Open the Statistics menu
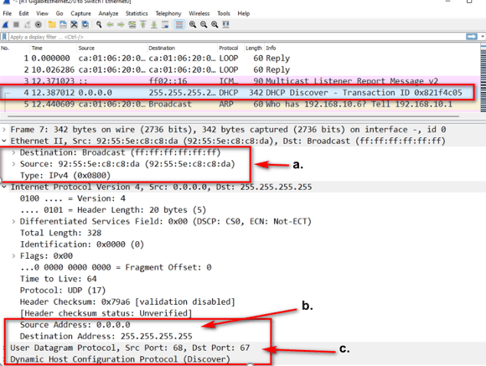Image resolution: width=486 pixels, height=366 pixels. coord(137,13)
